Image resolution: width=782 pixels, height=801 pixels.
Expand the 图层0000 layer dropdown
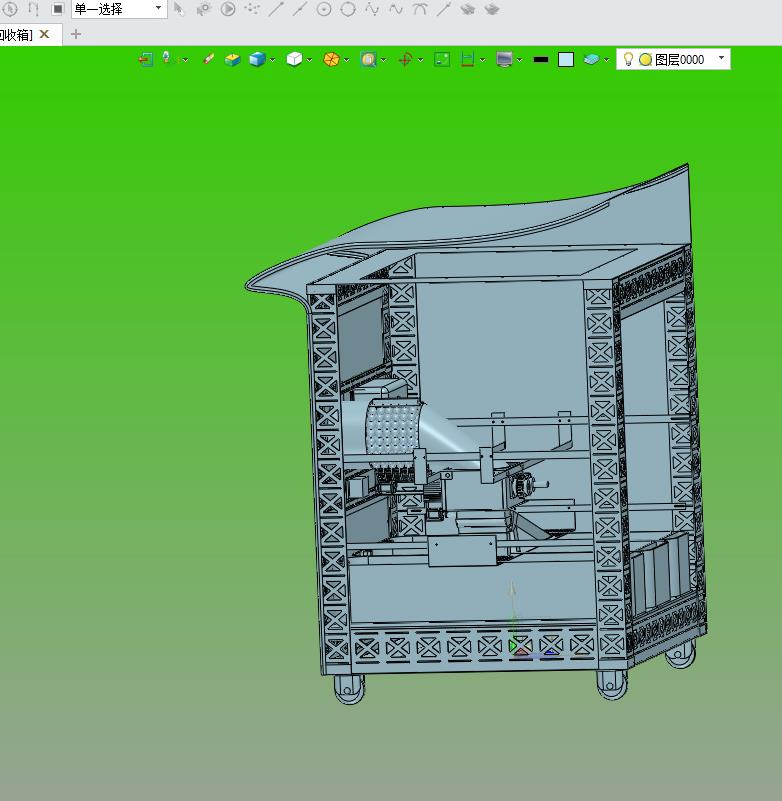[x=721, y=58]
